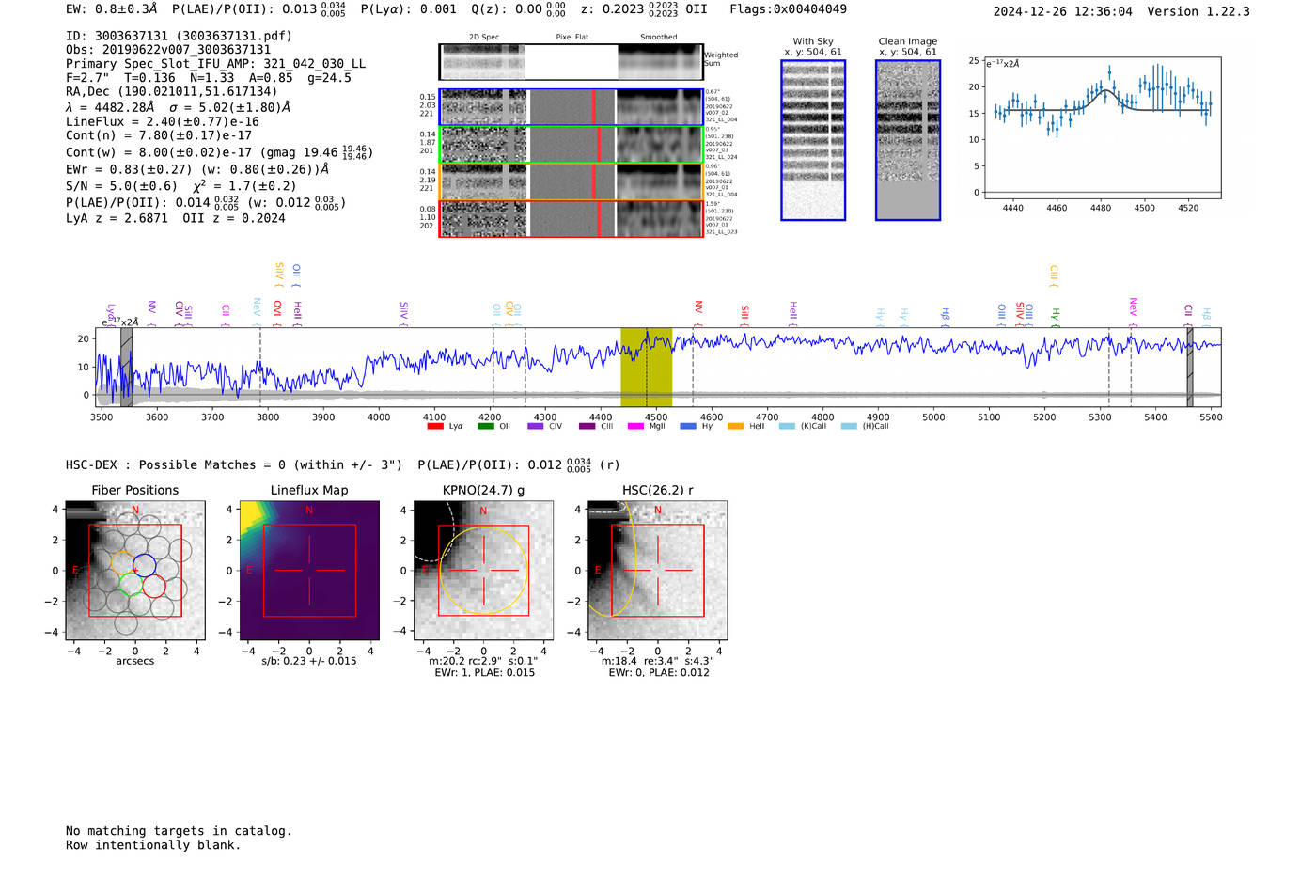Image resolution: width=1316 pixels, height=896 pixels.
Task: Click the (H)CaII legend swatch
Action: pyautogui.click(x=849, y=426)
